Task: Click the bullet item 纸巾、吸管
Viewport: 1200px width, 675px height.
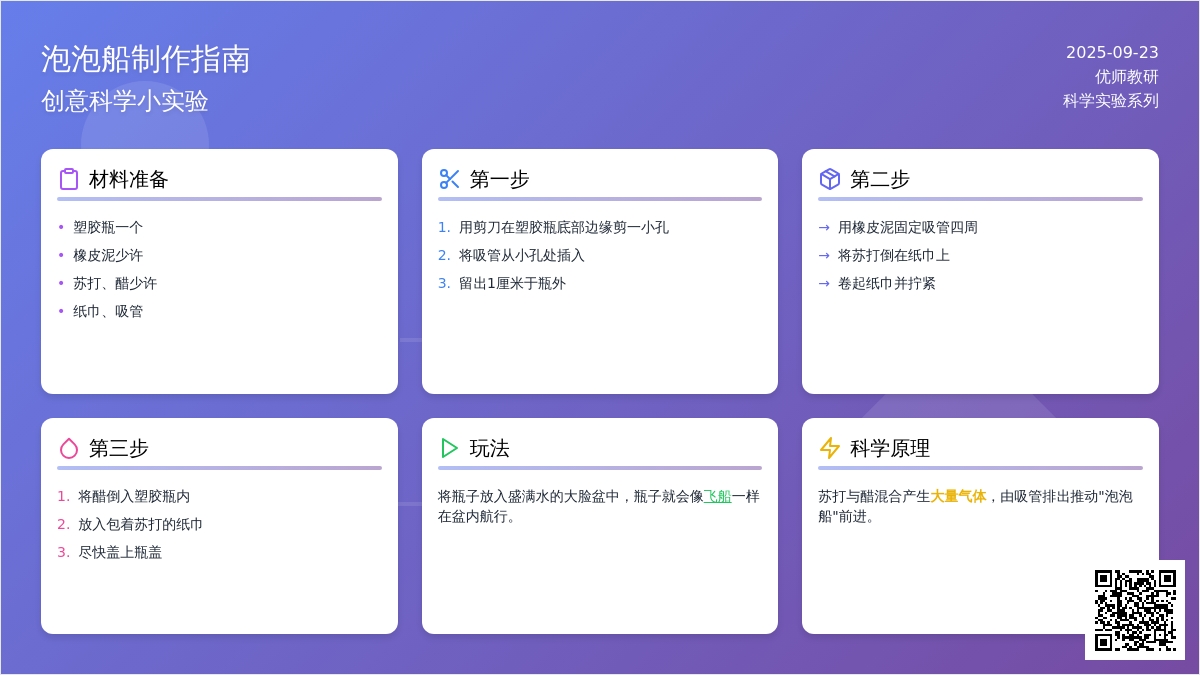Action: click(x=108, y=311)
